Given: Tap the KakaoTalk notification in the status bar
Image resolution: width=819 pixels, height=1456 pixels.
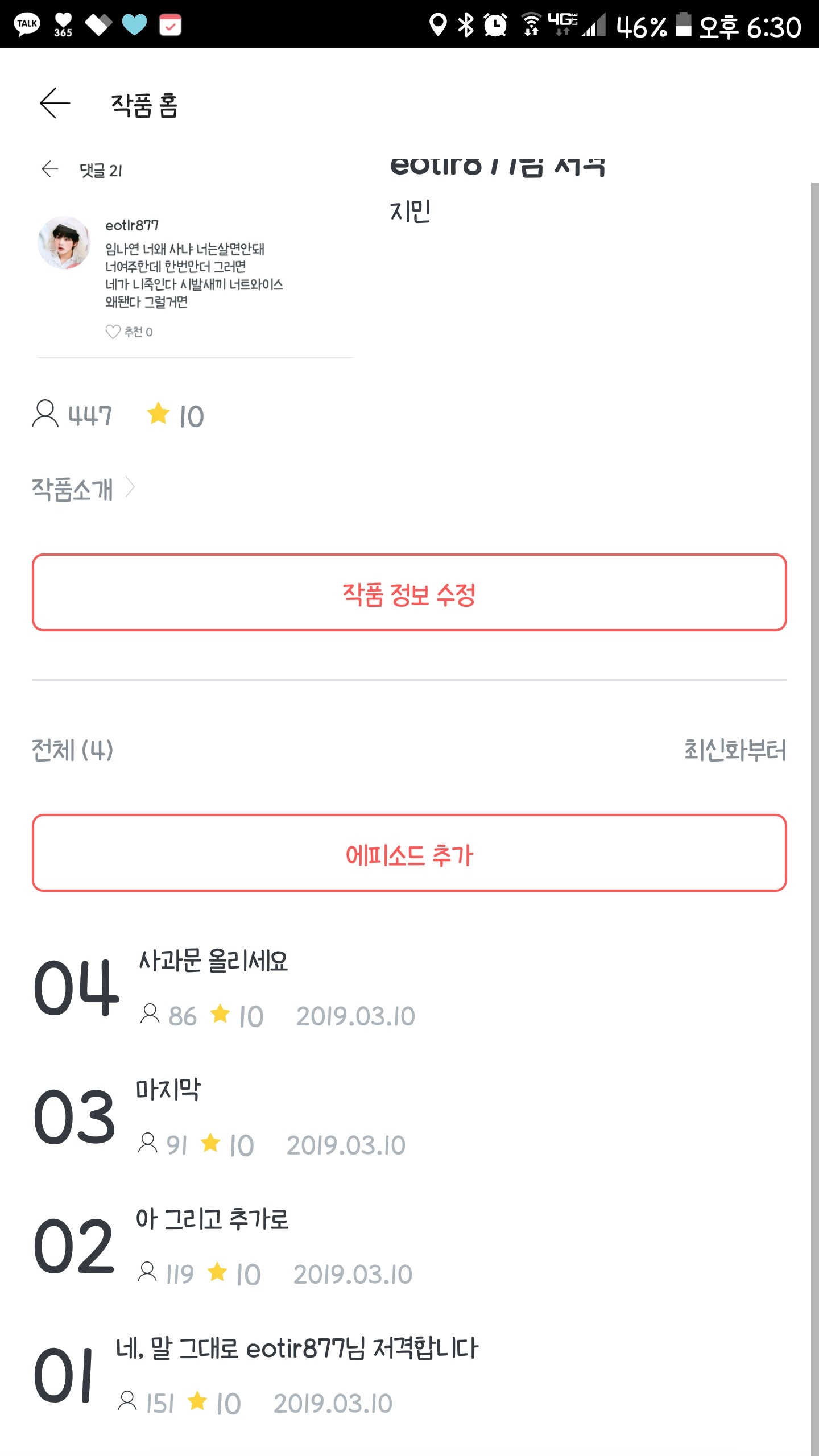Looking at the screenshot, I should [x=27, y=24].
